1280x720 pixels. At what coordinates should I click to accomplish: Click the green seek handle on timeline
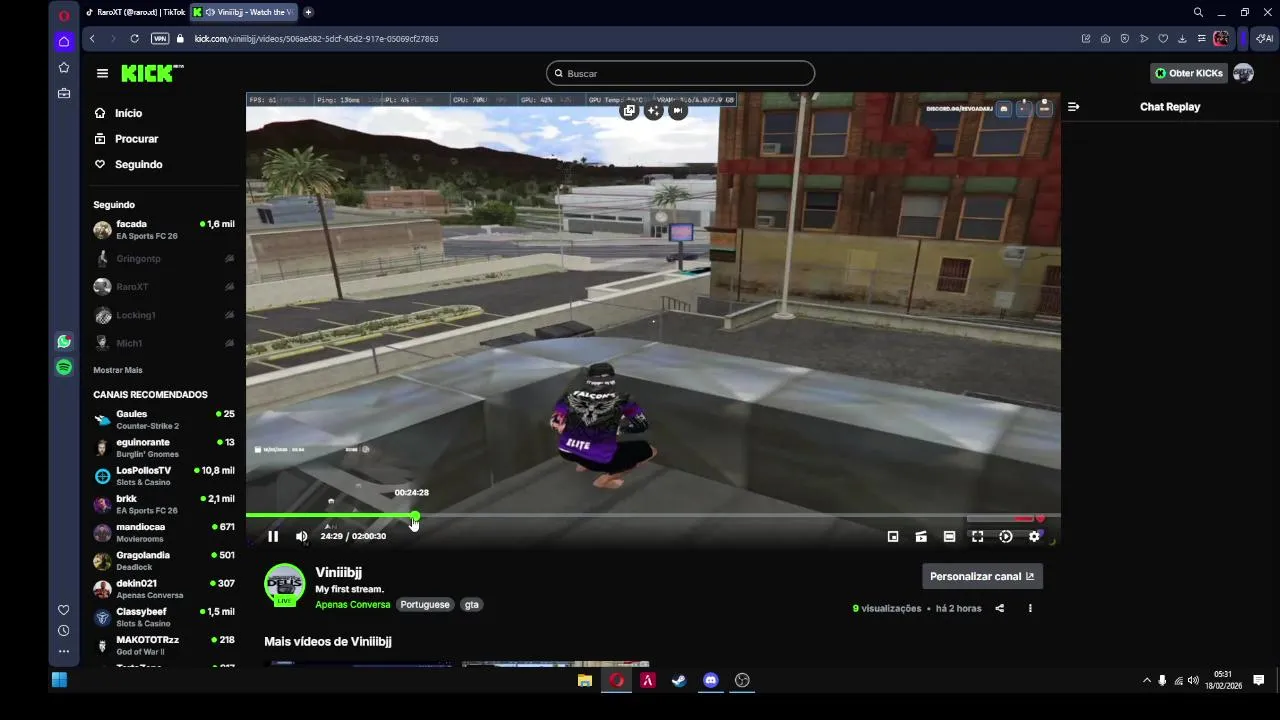(414, 516)
